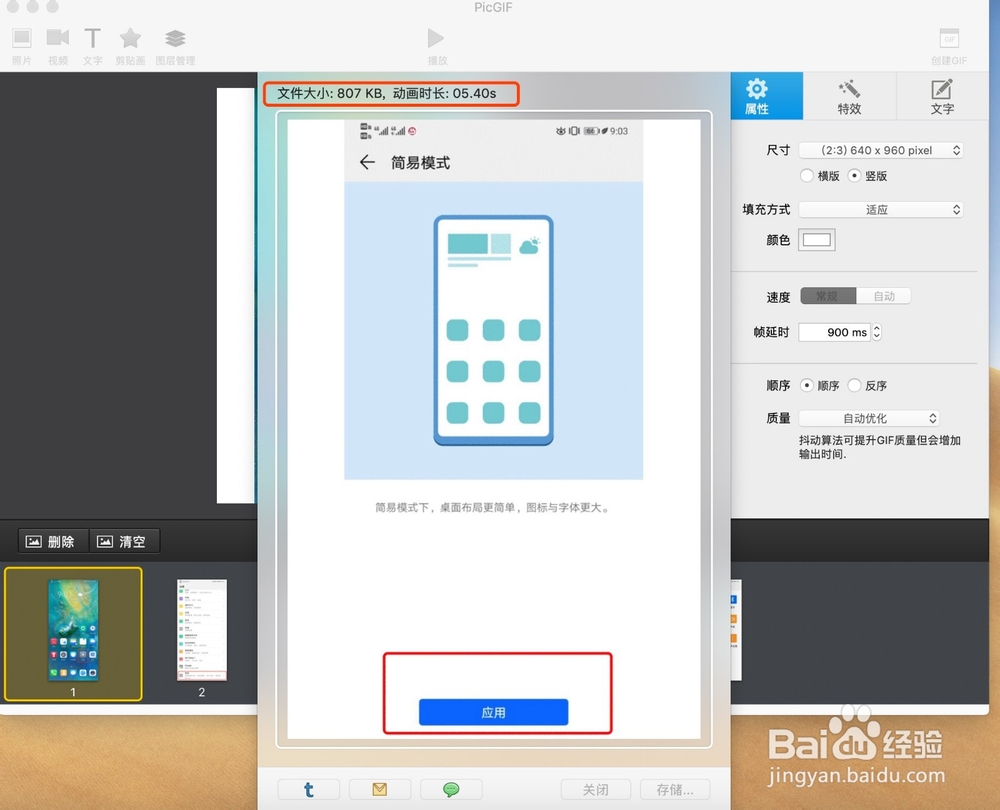The image size is (1000, 810).
Task: Select the 顺序 forward order radio
Action: [807, 385]
